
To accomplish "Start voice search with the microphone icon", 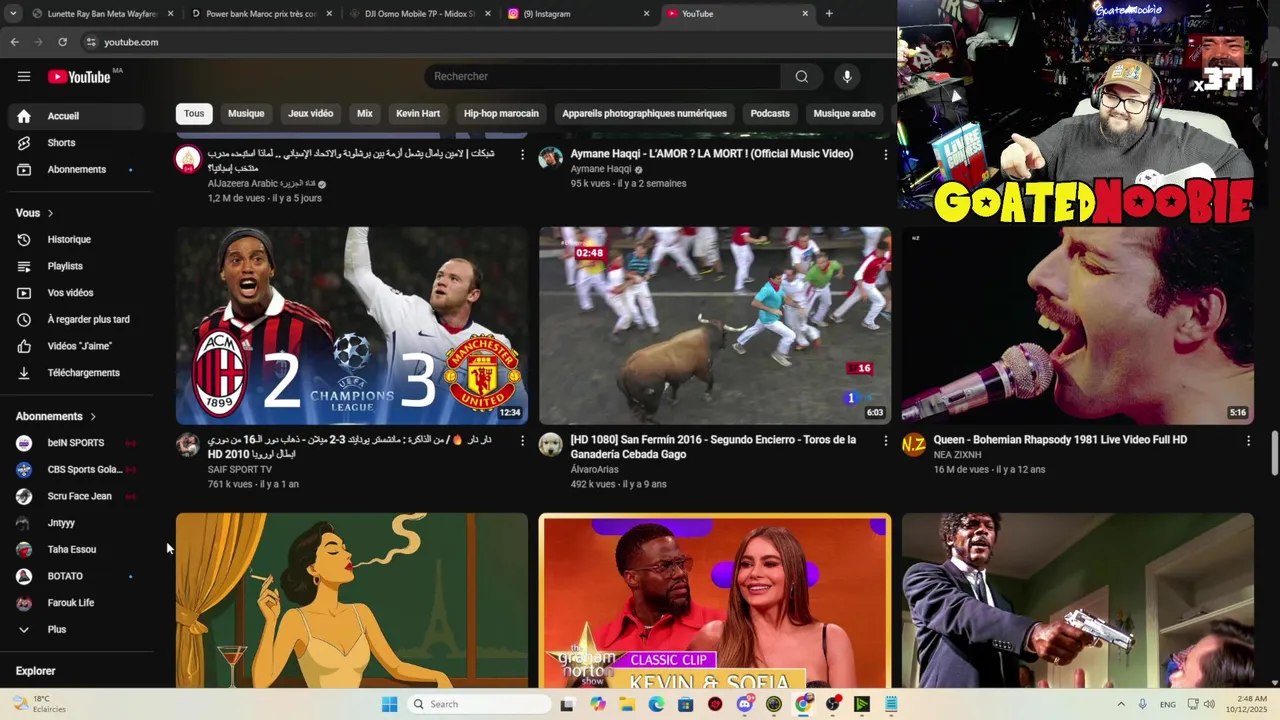I will (x=847, y=76).
